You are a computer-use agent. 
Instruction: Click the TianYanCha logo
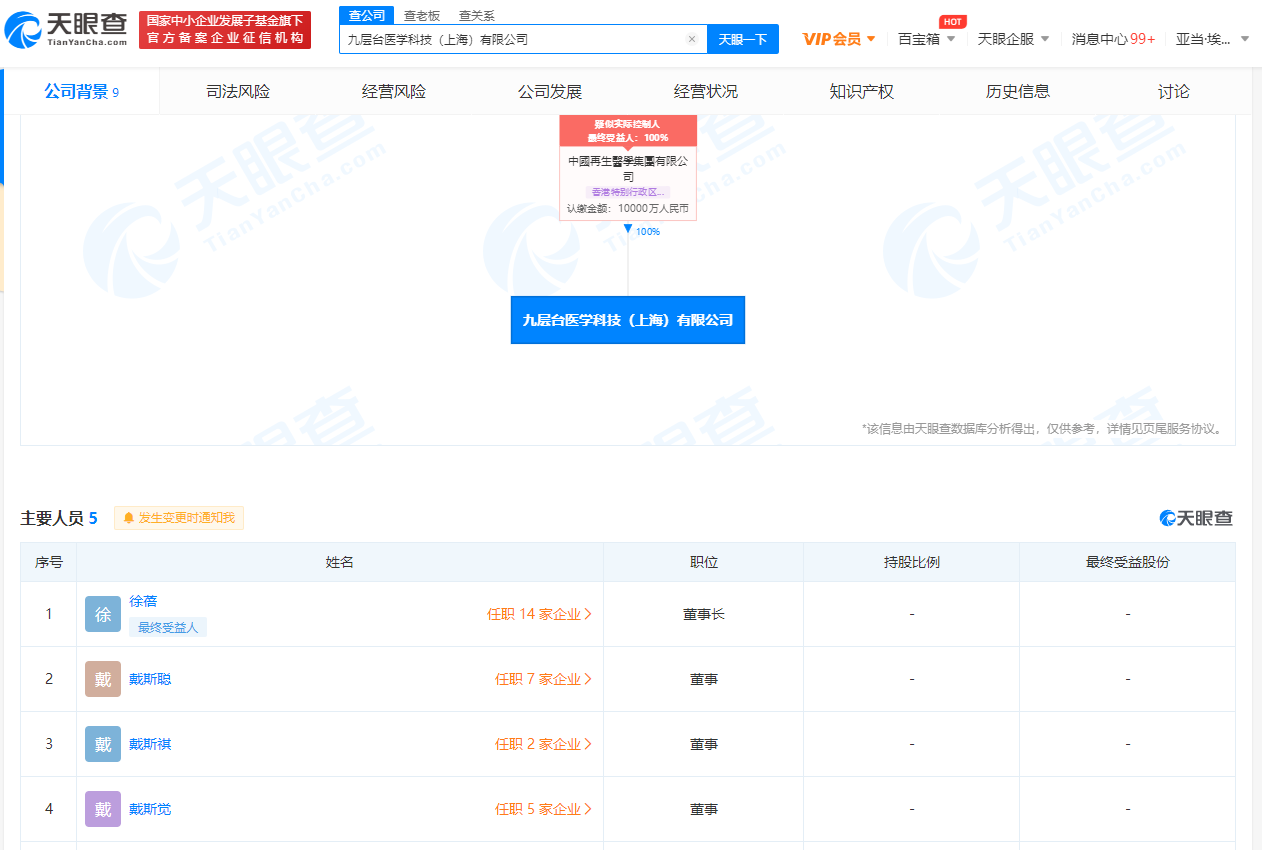66,30
